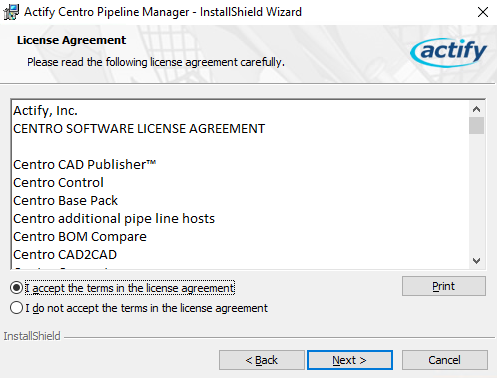Click the actify logo in the header
This screenshot has width=497, height=378.
tap(449, 52)
